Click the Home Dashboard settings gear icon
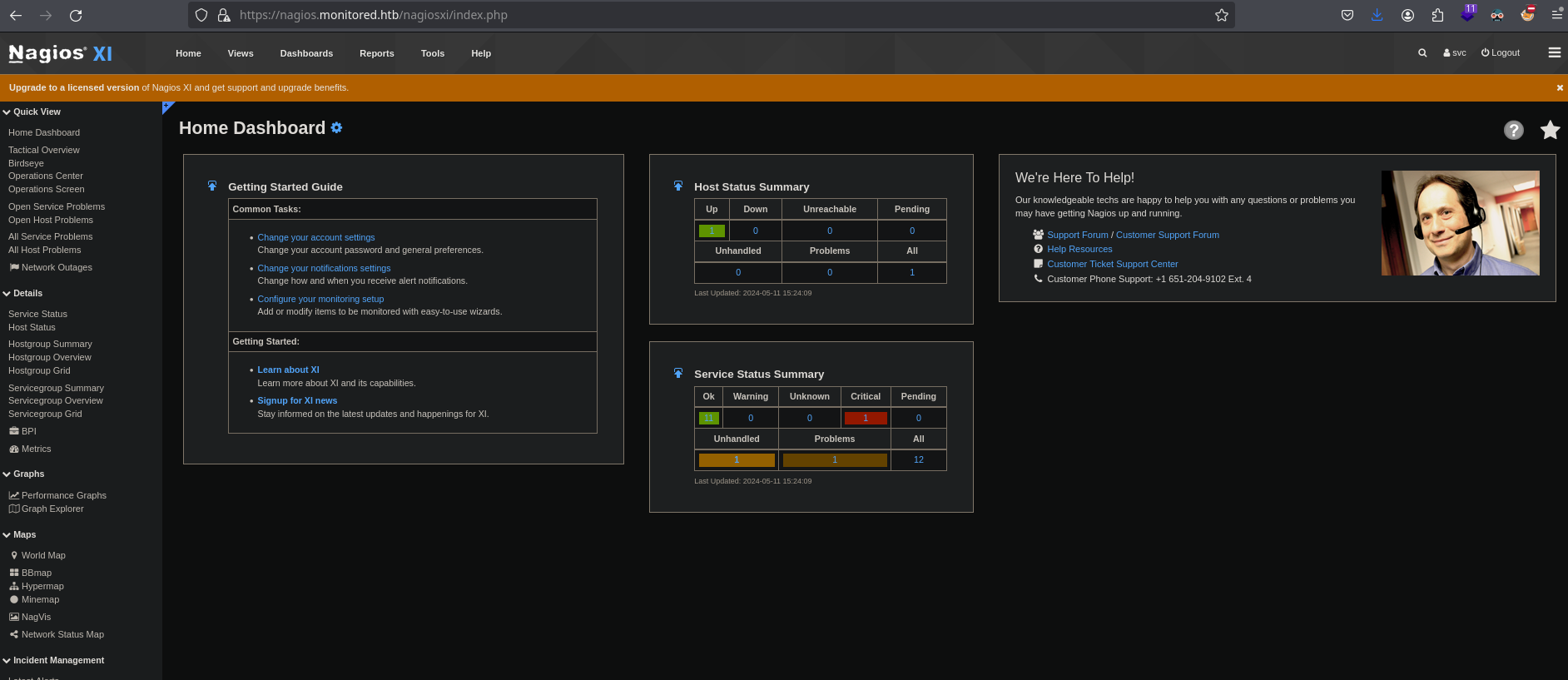1568x680 pixels. tap(336, 127)
